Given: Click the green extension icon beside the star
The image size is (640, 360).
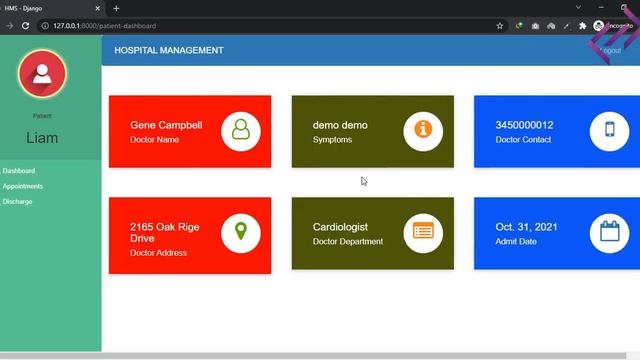Looking at the screenshot, I should coord(519,26).
